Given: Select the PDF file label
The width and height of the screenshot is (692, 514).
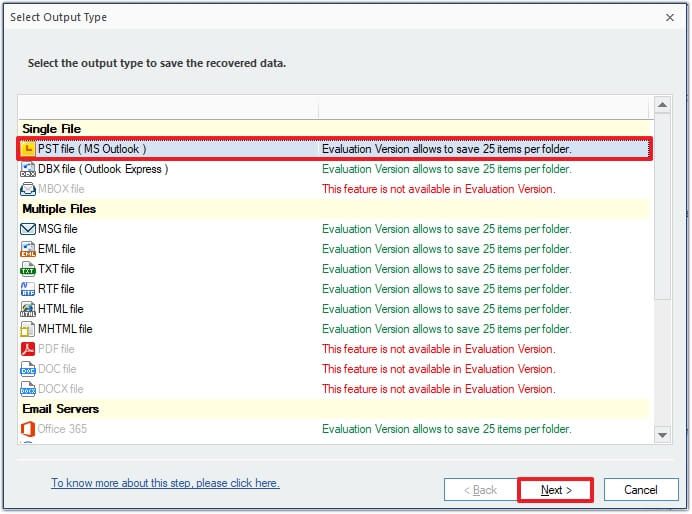Looking at the screenshot, I should click(56, 349).
